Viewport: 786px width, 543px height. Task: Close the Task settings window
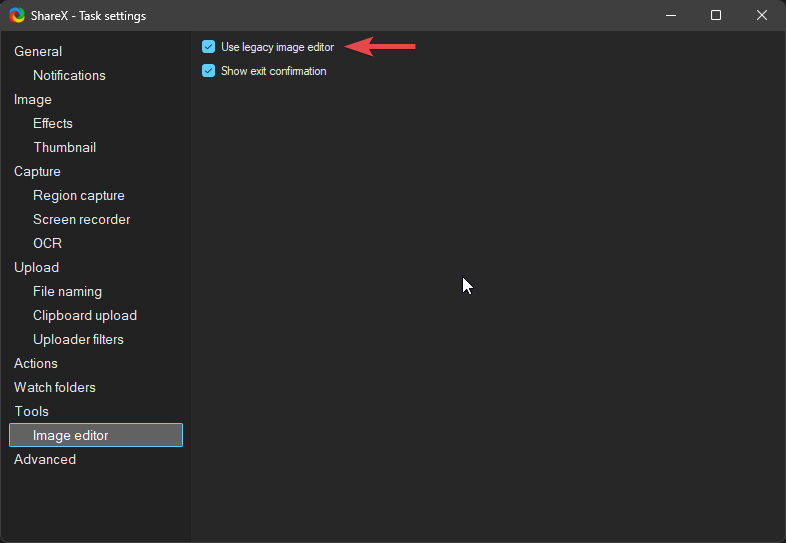click(761, 16)
